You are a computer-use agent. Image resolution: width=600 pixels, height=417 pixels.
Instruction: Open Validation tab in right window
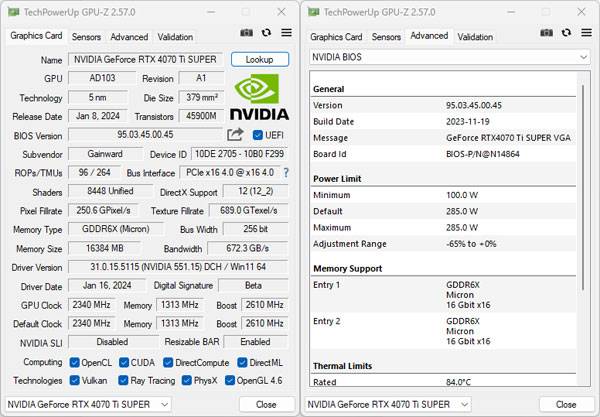(475, 37)
